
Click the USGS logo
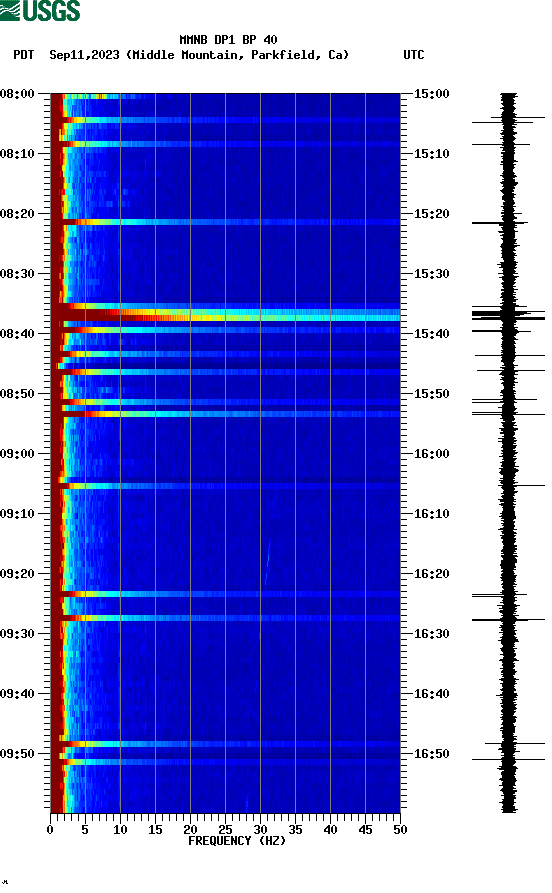coord(40,11)
